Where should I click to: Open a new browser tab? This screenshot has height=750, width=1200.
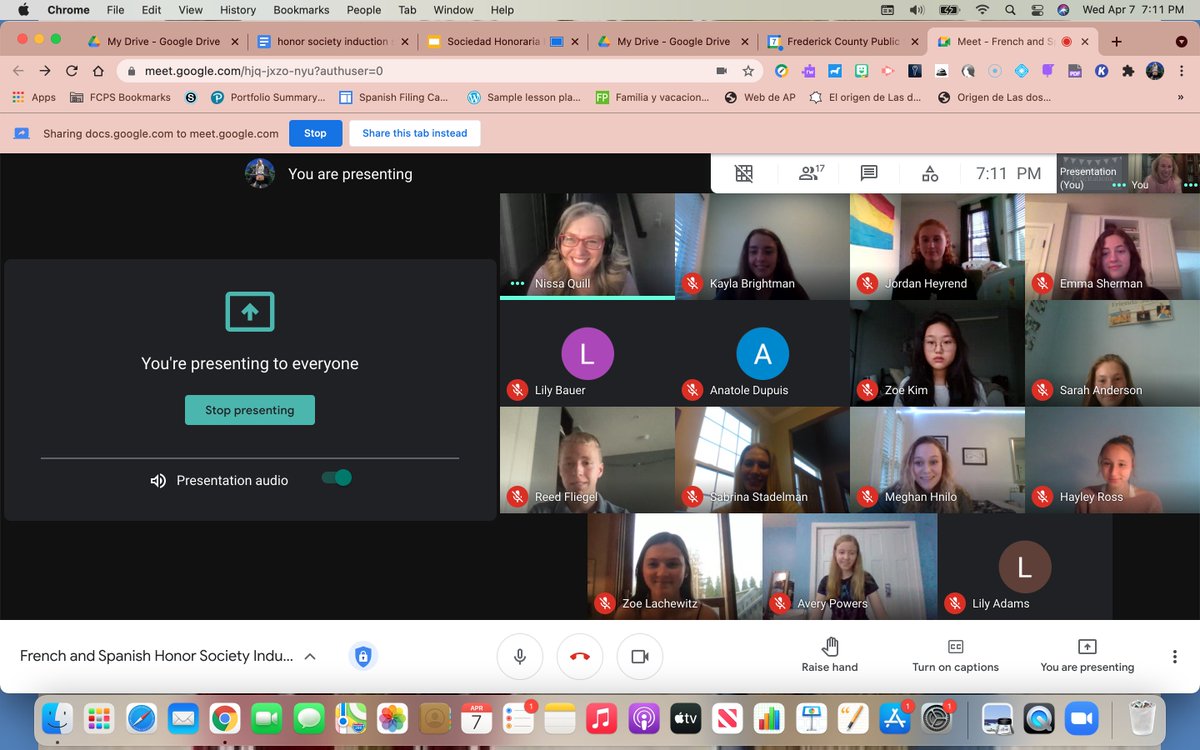[x=1117, y=41]
